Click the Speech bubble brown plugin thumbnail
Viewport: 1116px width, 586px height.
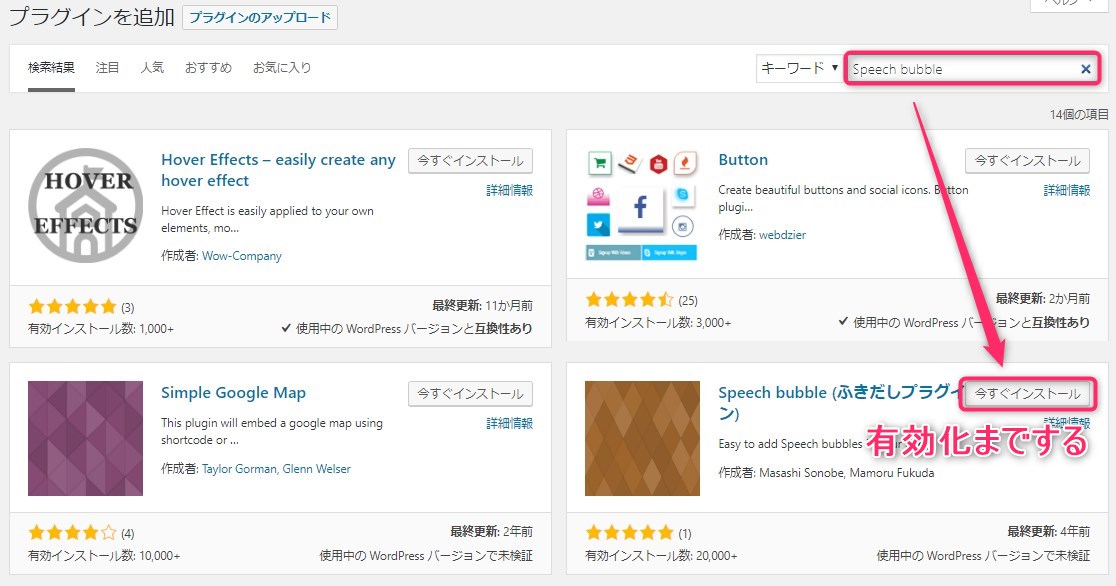[x=642, y=438]
